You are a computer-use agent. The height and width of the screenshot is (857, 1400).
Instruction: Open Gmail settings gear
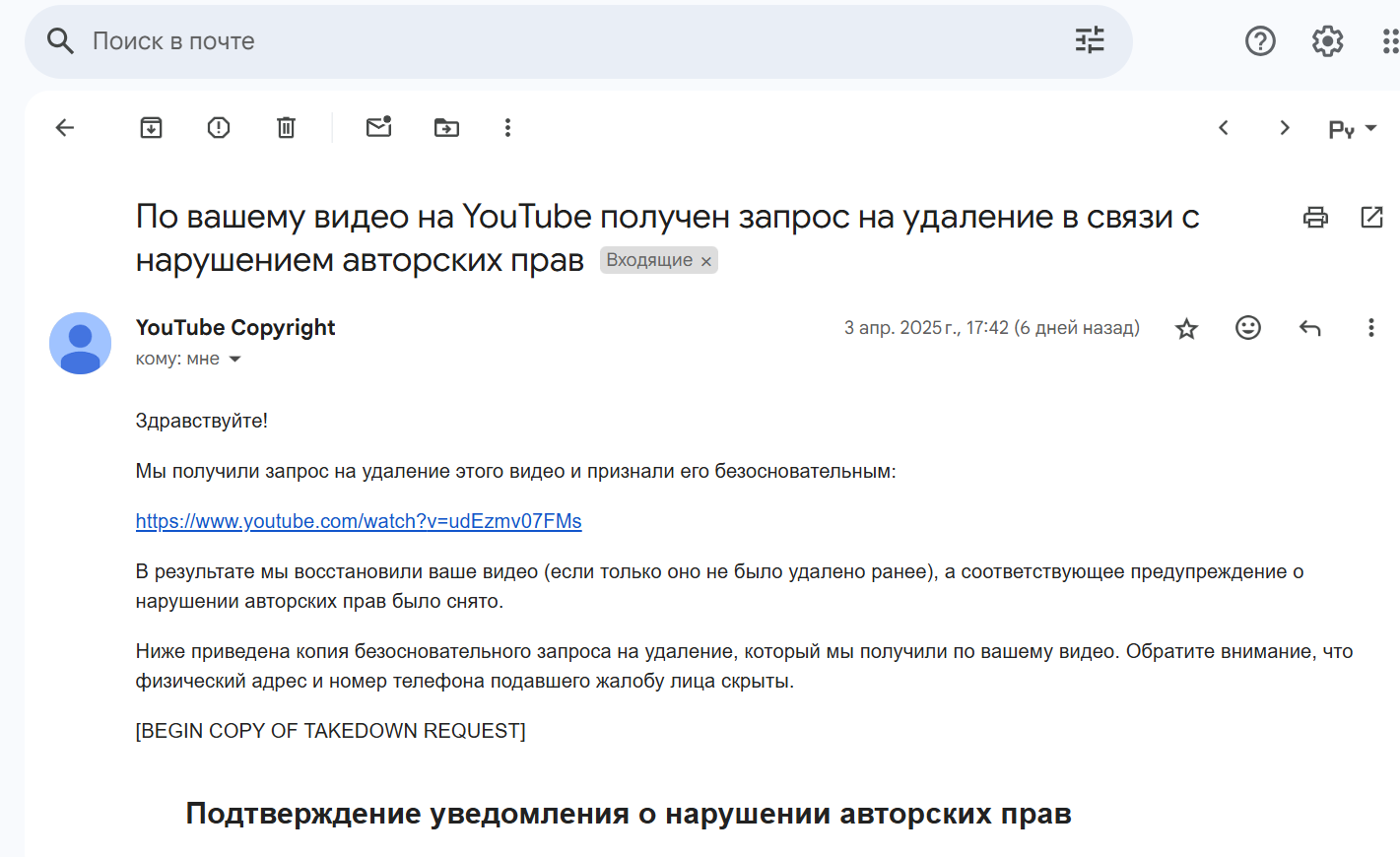click(x=1327, y=41)
